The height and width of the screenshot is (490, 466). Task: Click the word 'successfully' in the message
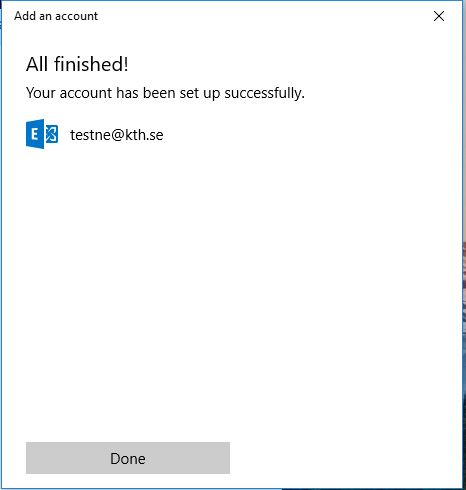coord(264,93)
